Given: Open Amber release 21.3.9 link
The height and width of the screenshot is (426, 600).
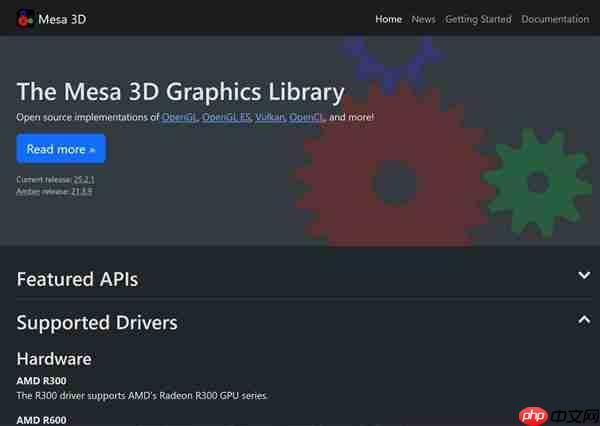Looking at the screenshot, I should pyautogui.click(x=81, y=191).
